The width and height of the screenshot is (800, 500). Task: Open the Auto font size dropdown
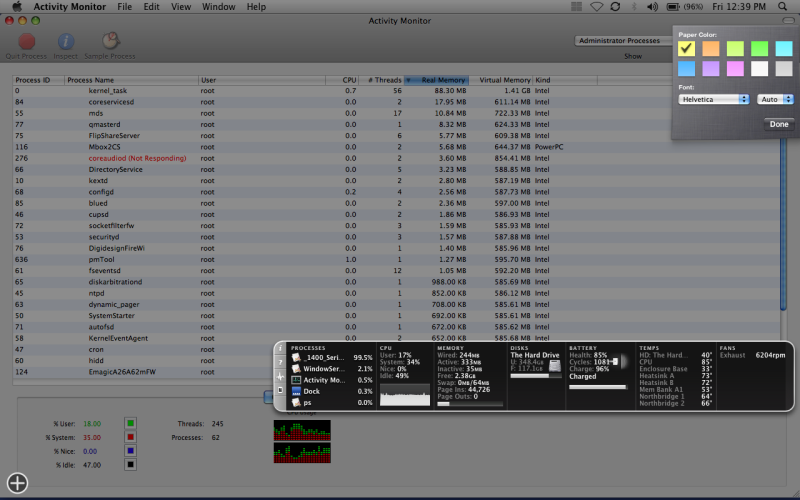[775, 99]
